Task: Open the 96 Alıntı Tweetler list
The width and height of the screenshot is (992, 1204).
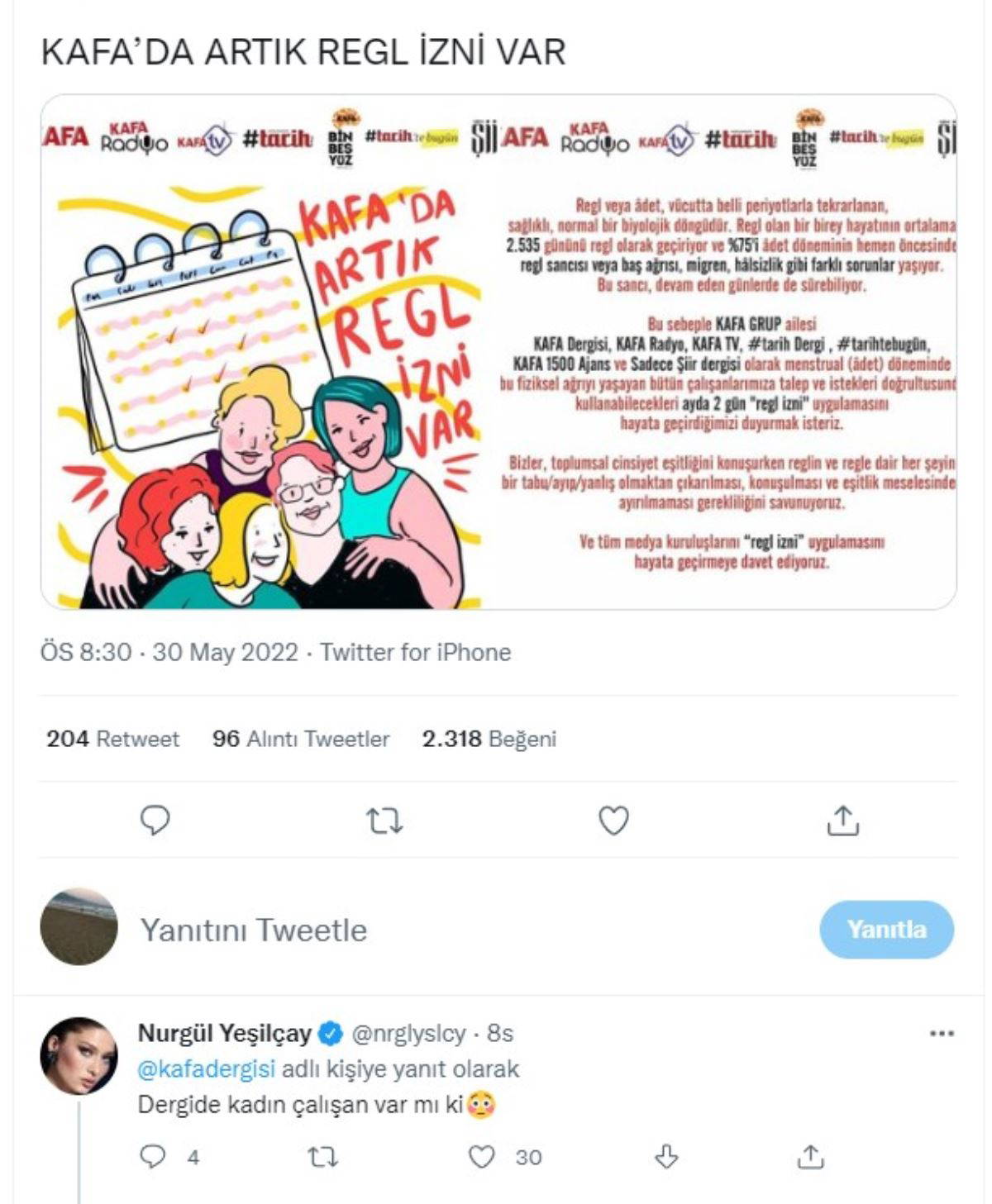Action: click(x=300, y=739)
